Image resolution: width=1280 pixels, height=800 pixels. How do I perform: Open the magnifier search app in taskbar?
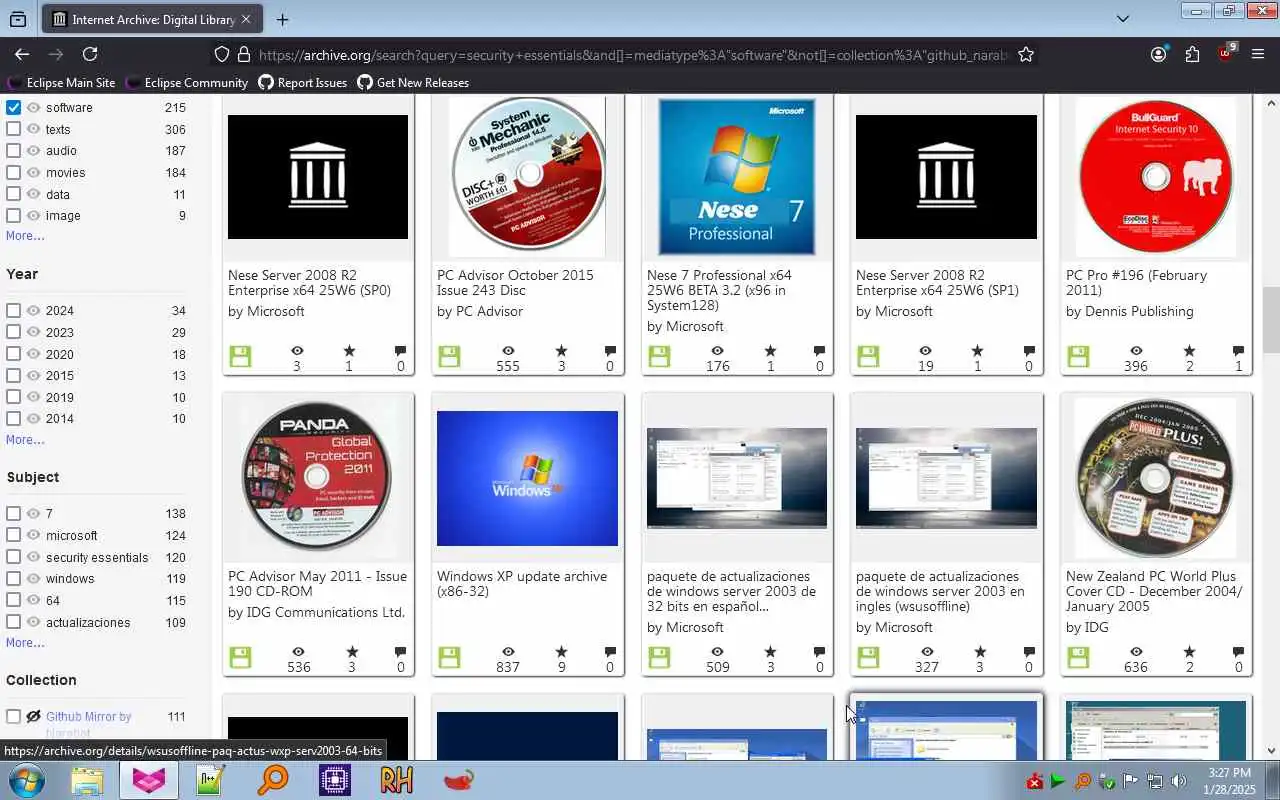click(x=272, y=780)
